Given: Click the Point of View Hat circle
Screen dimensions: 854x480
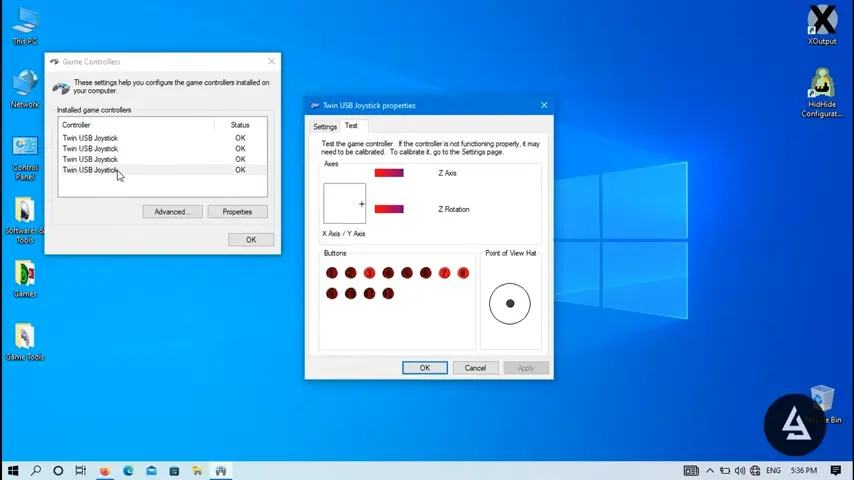Looking at the screenshot, I should click(x=510, y=303).
